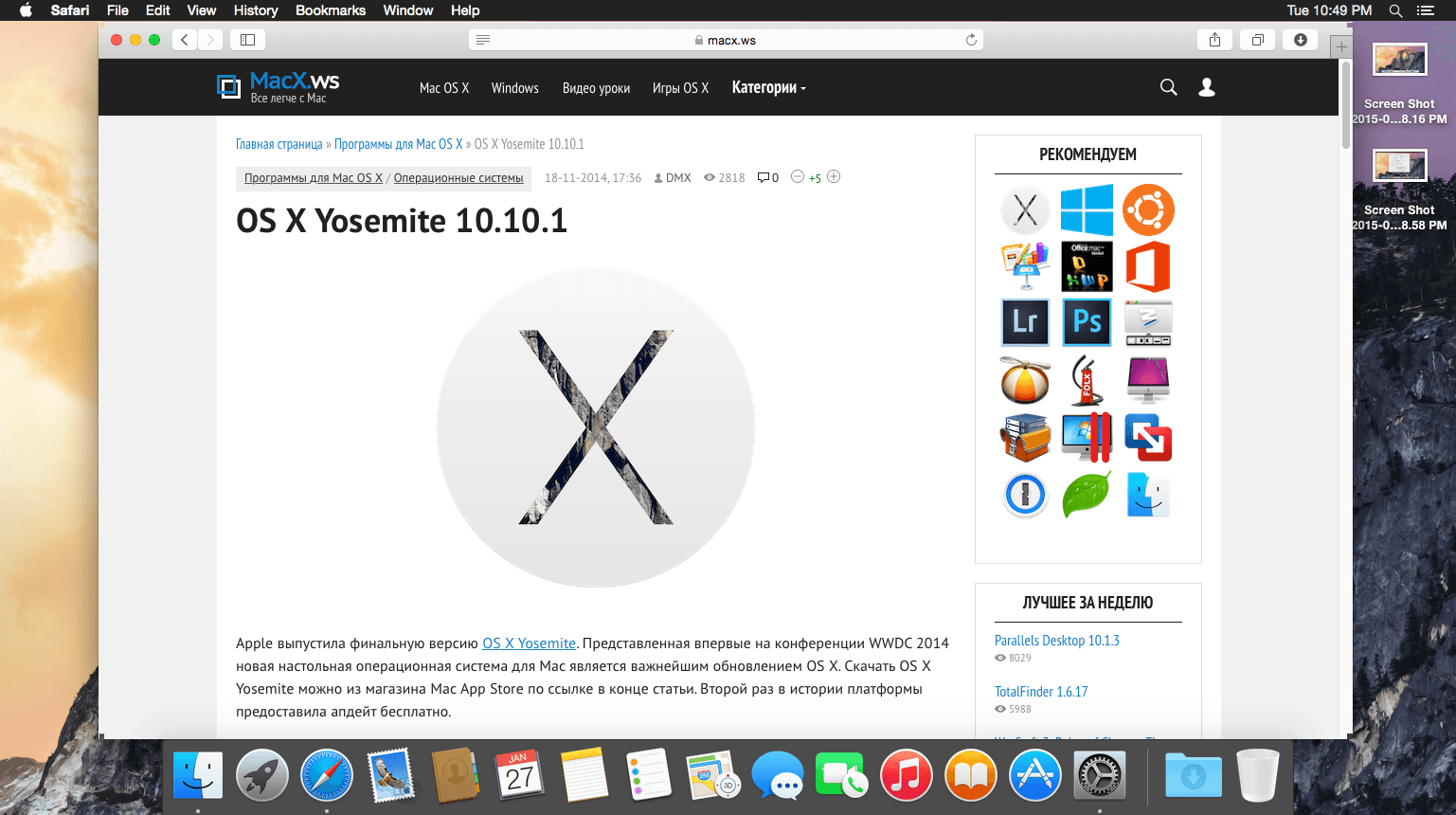
Task: Open the Ubuntu logo under Рекомендуем
Action: (x=1148, y=210)
